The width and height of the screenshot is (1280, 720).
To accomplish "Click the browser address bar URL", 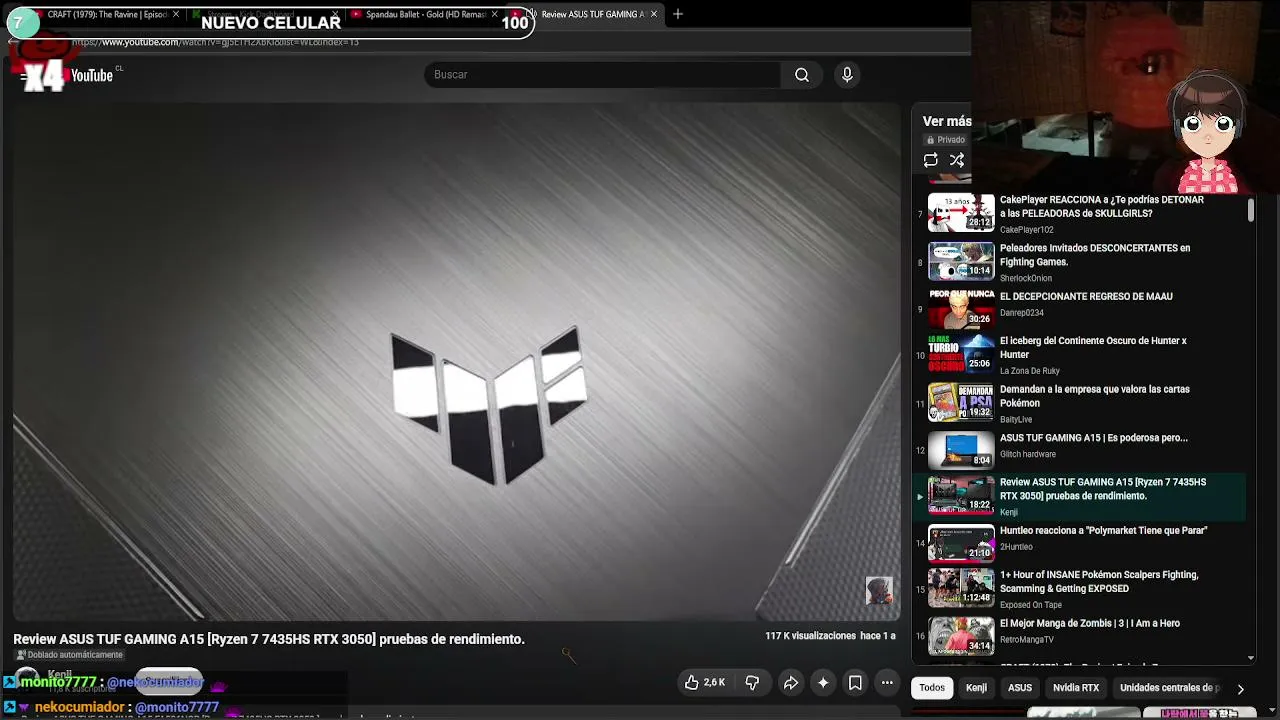I will [x=215, y=42].
